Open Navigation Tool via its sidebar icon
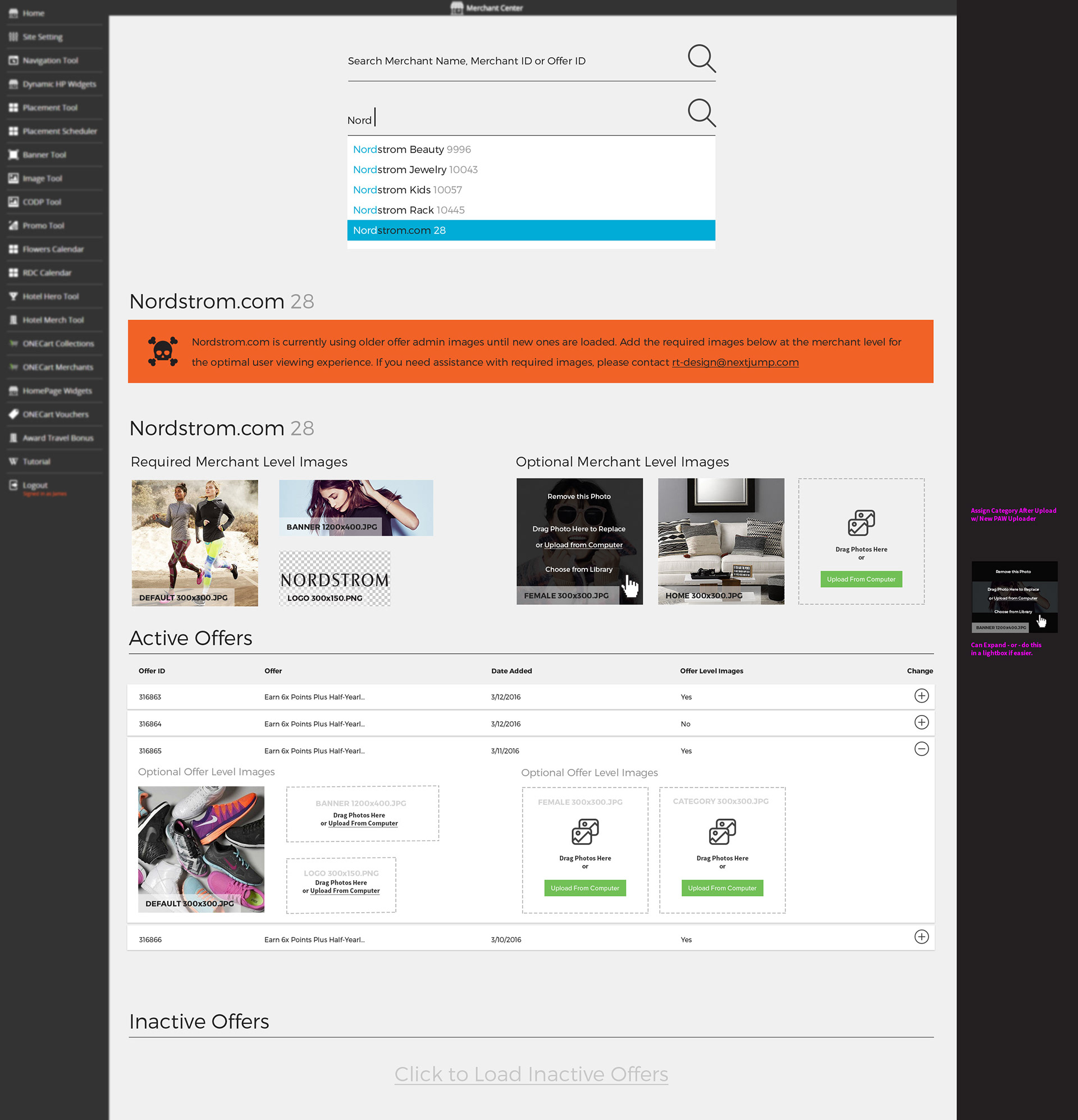This screenshot has width=1078, height=1120. 13,60
